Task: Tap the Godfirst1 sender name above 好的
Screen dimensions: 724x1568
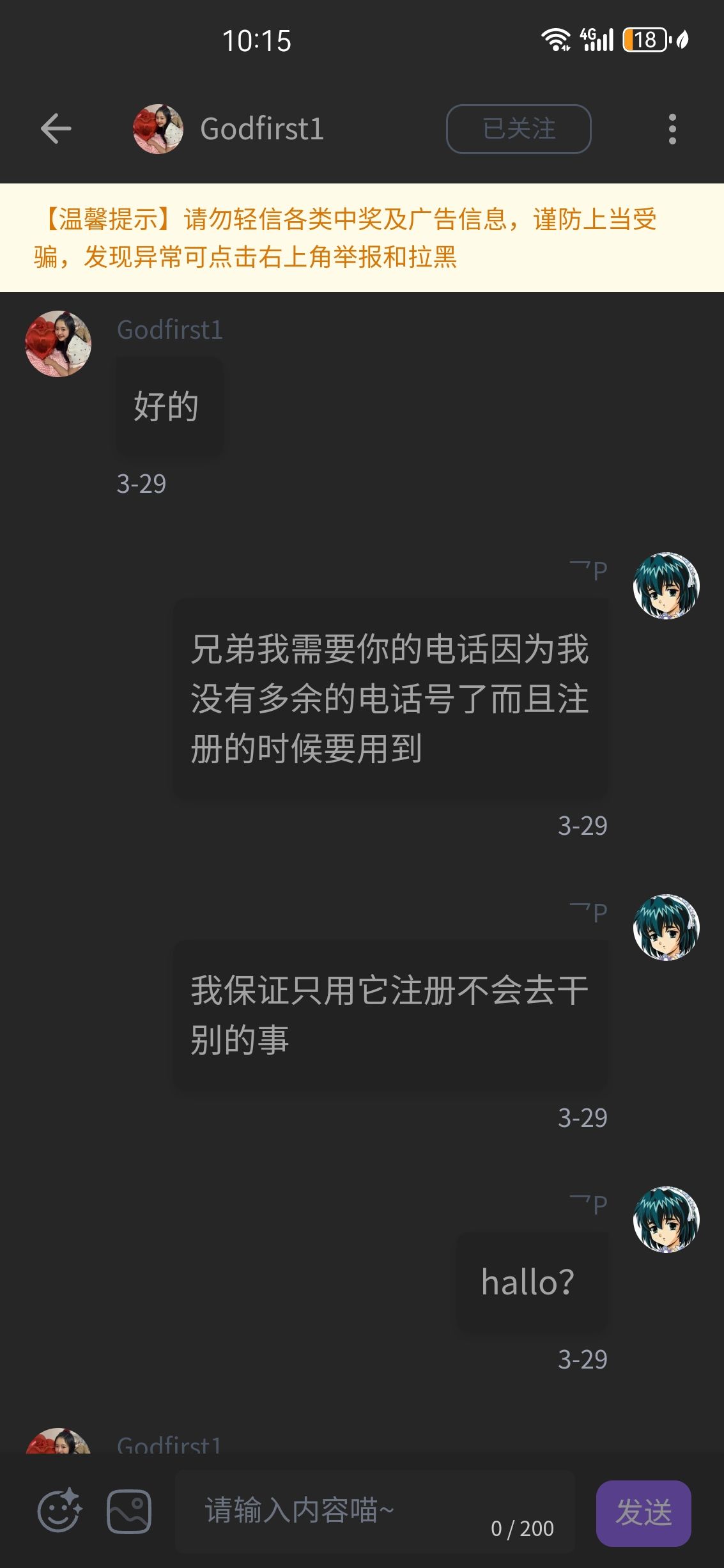Action: tap(170, 330)
